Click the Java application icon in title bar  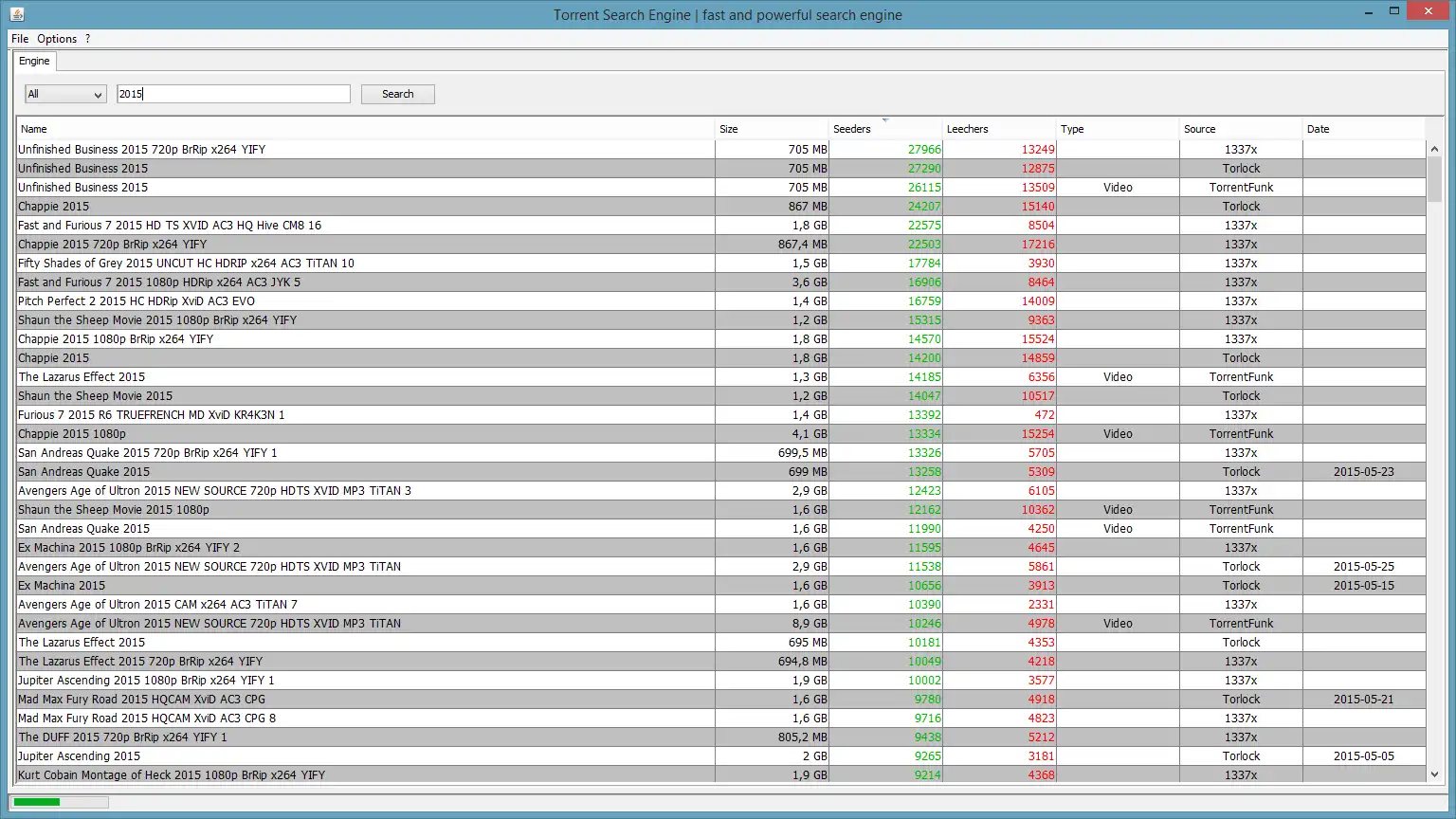(16, 14)
